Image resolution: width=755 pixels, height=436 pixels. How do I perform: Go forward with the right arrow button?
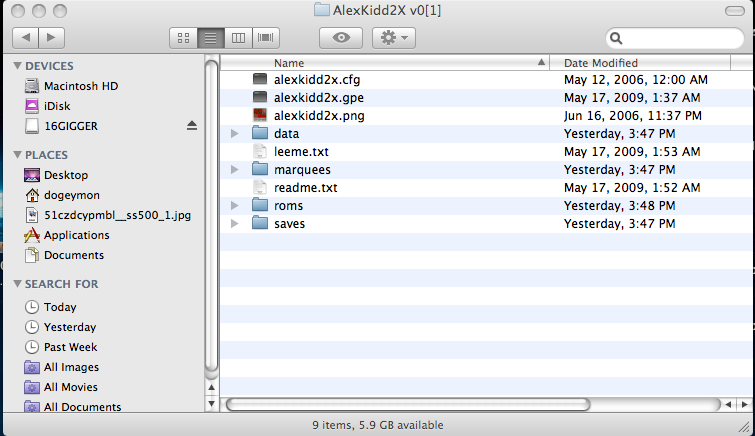51,38
